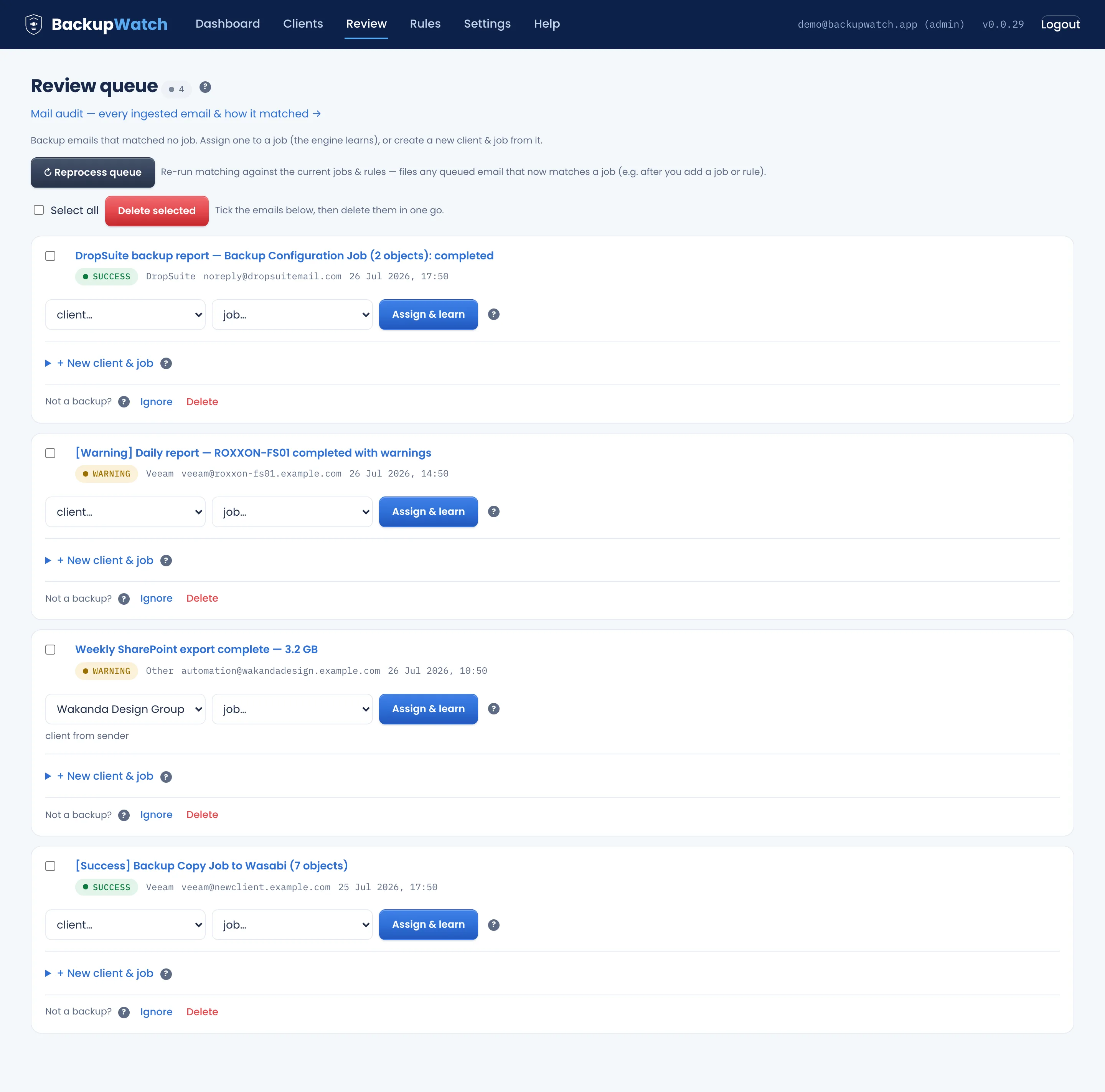1105x1092 pixels.
Task: Click Delete in the DropSuite card
Action: click(202, 402)
